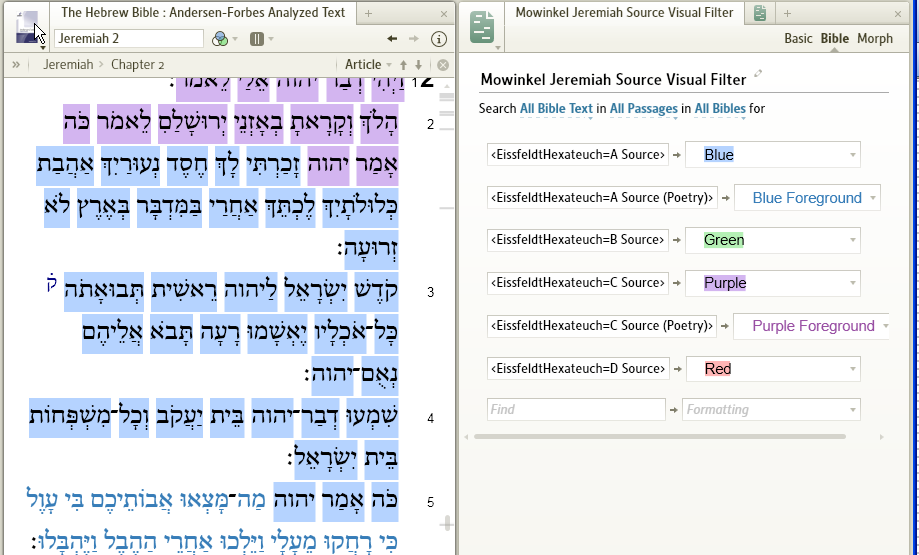Click verse number 3 in Jeremiah
Viewport: 919px width, 555px height.
[430, 292]
